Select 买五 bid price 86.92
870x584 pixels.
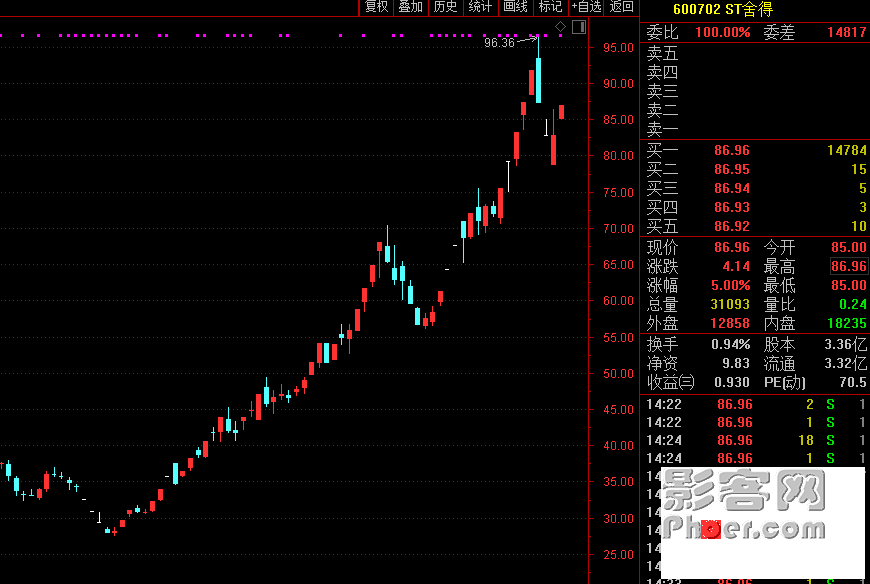click(x=732, y=226)
